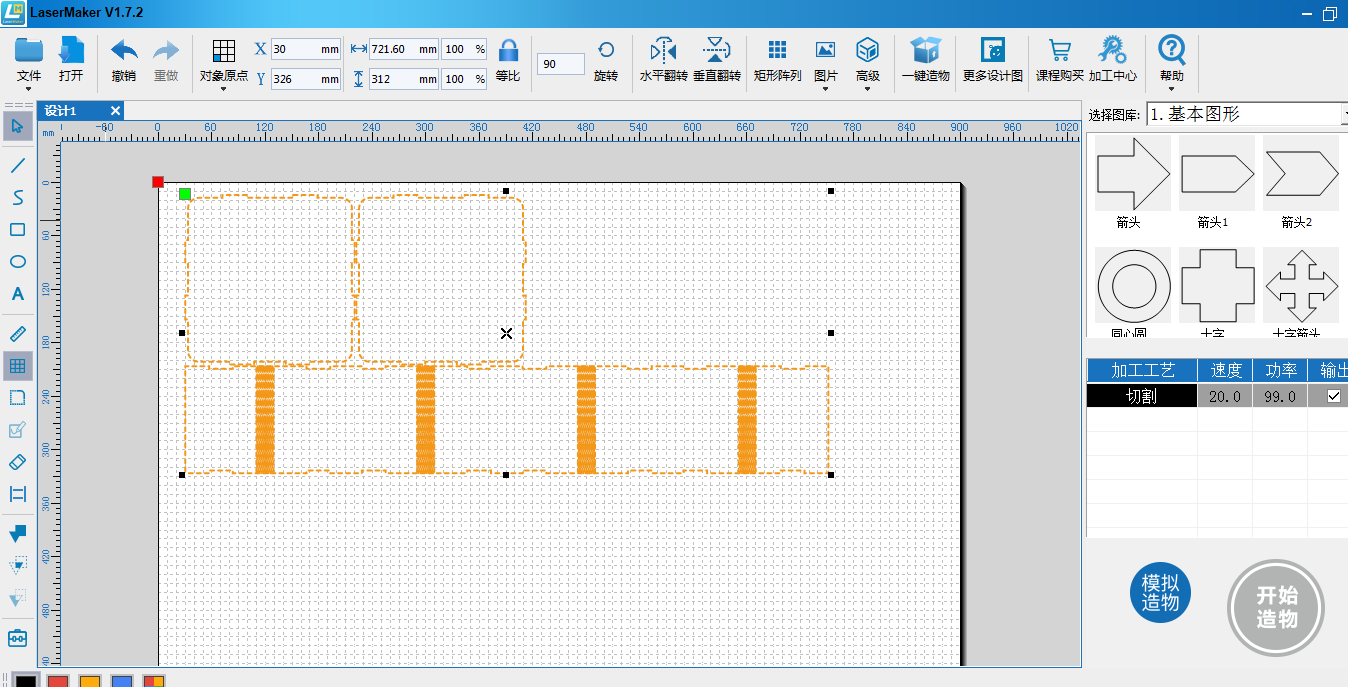Activate the ellipse drawing tool
Viewport: 1348px width, 687px height.
(x=17, y=262)
